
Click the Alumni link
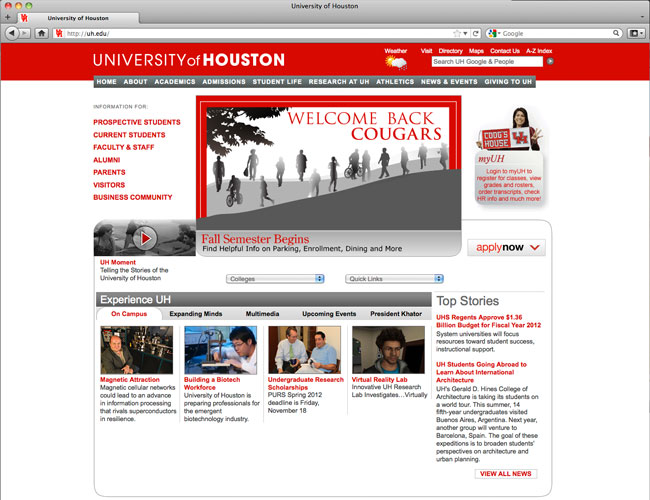(107, 160)
